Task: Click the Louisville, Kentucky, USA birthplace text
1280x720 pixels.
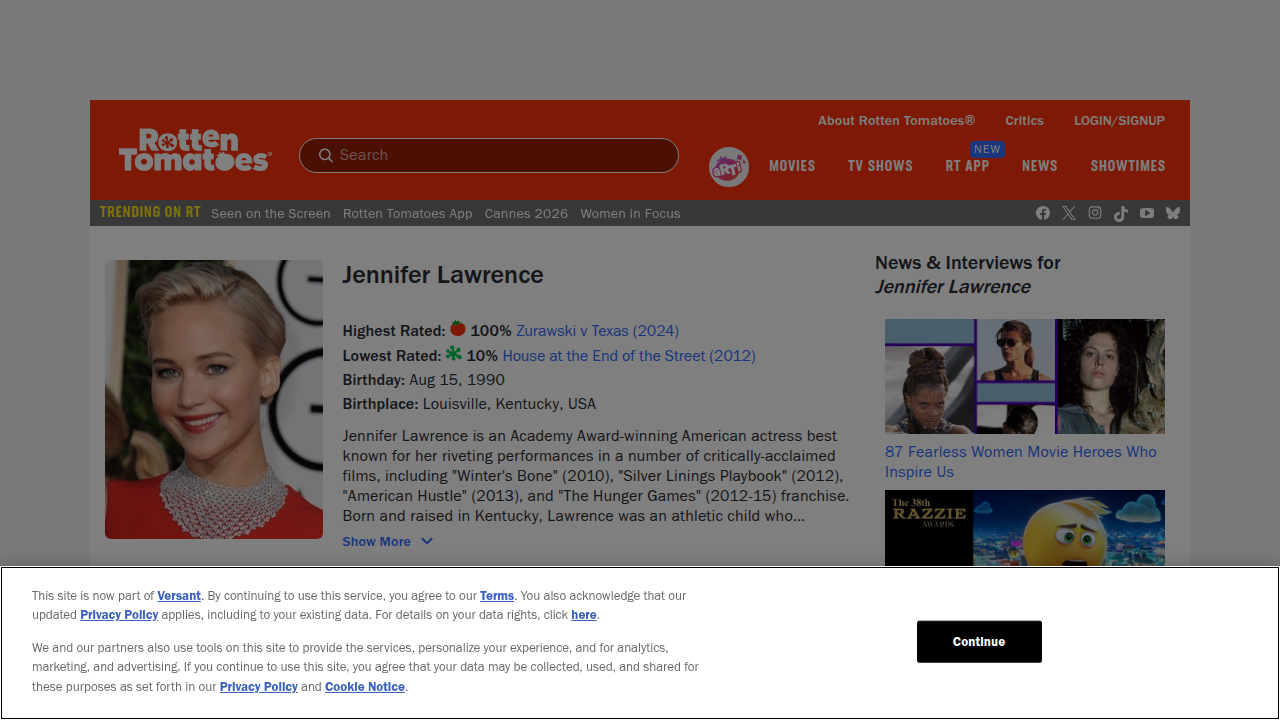Action: click(x=509, y=404)
